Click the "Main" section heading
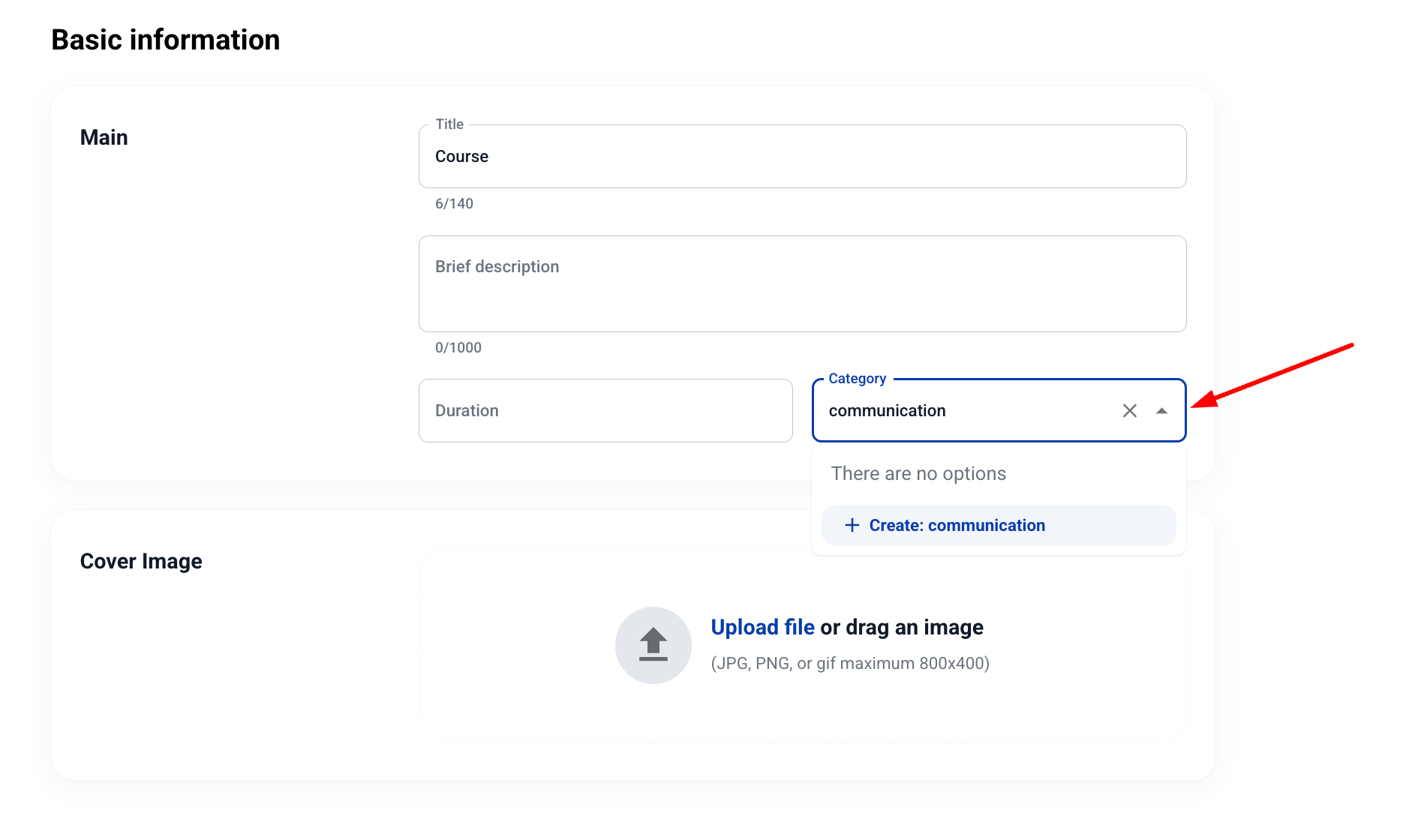Viewport: 1421px width, 840px height. pyautogui.click(x=104, y=137)
